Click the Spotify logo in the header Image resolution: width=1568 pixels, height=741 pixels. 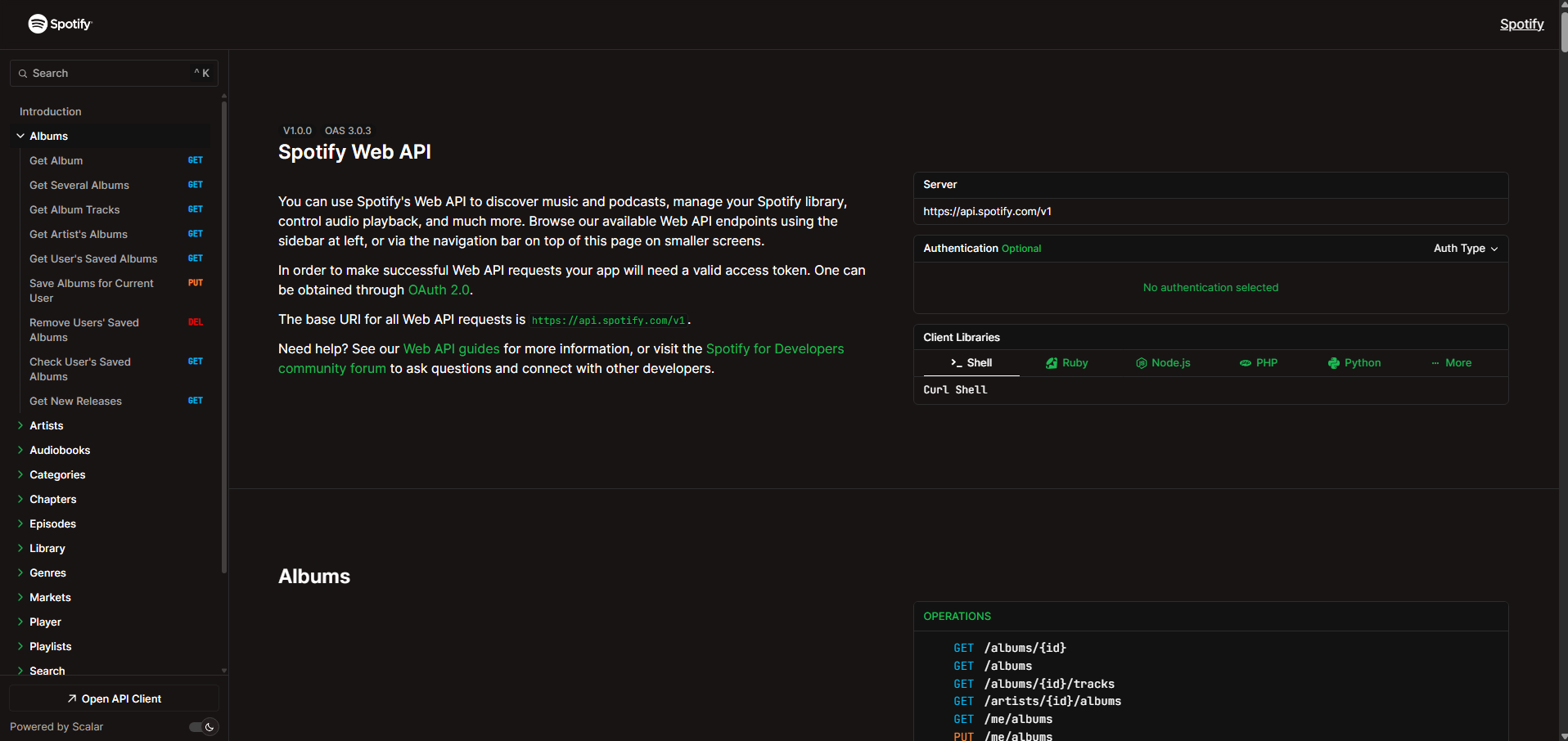[x=60, y=24]
